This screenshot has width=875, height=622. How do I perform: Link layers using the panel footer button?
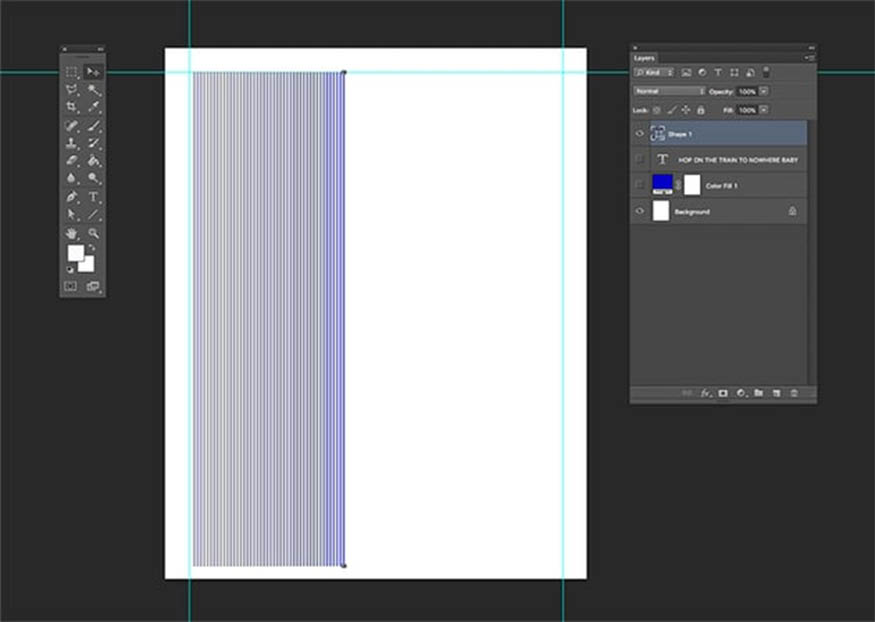[x=687, y=393]
